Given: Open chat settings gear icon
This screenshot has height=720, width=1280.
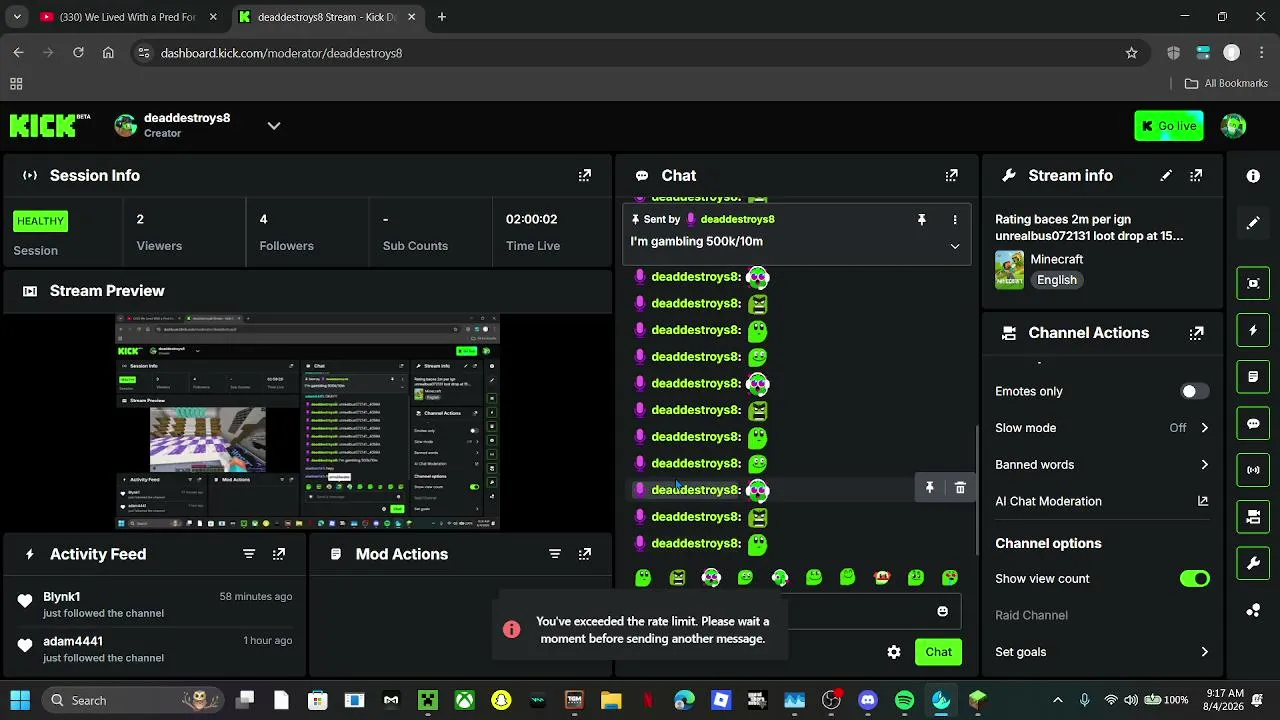Looking at the screenshot, I should [894, 652].
